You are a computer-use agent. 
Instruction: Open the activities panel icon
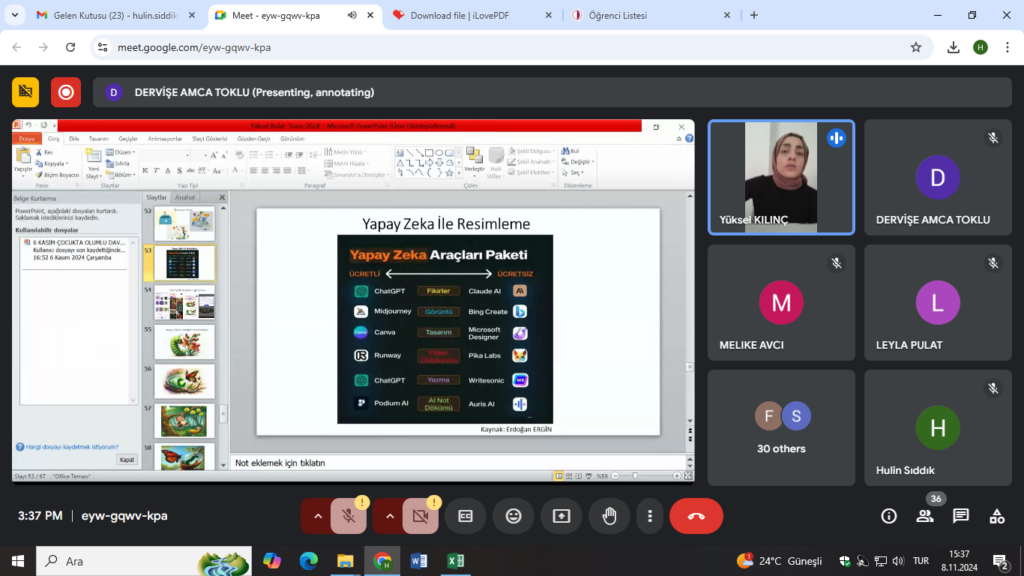tap(996, 516)
